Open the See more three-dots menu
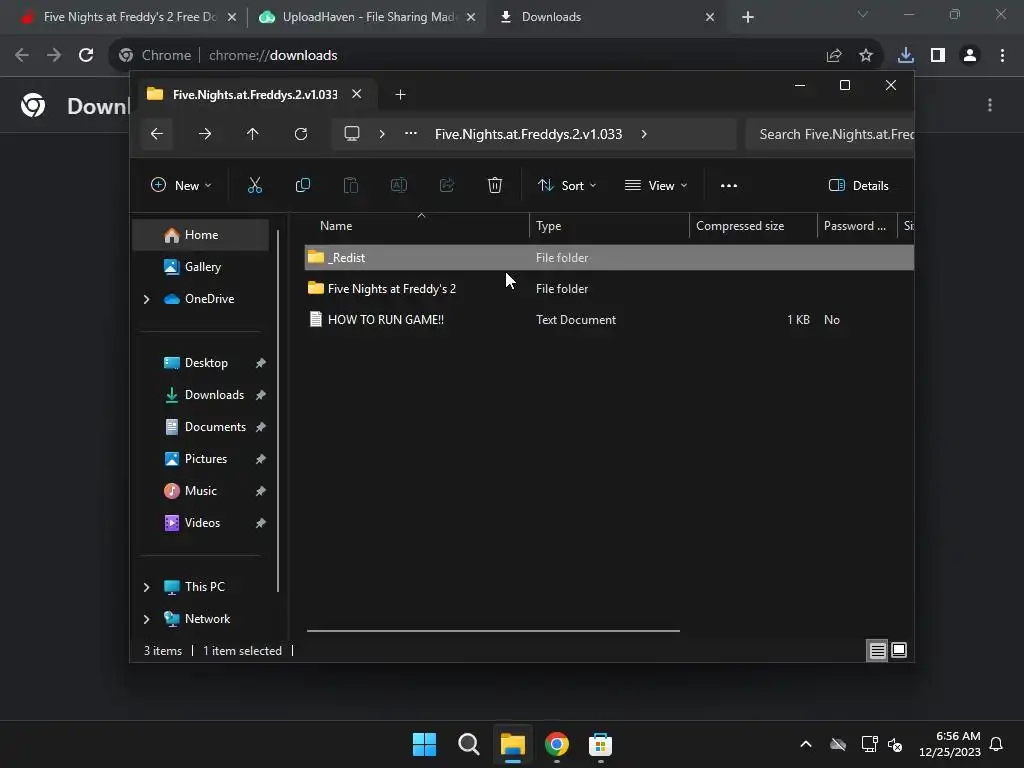The width and height of the screenshot is (1024, 768). click(x=729, y=185)
